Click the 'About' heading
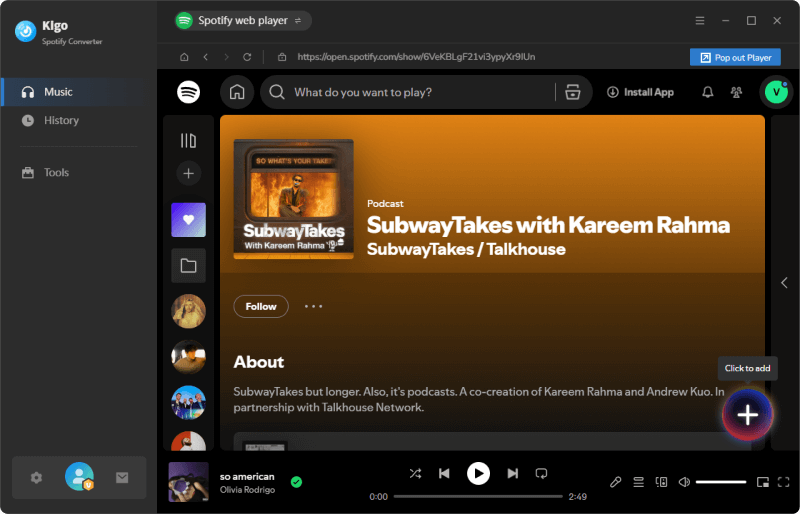This screenshot has width=800, height=514. (259, 362)
